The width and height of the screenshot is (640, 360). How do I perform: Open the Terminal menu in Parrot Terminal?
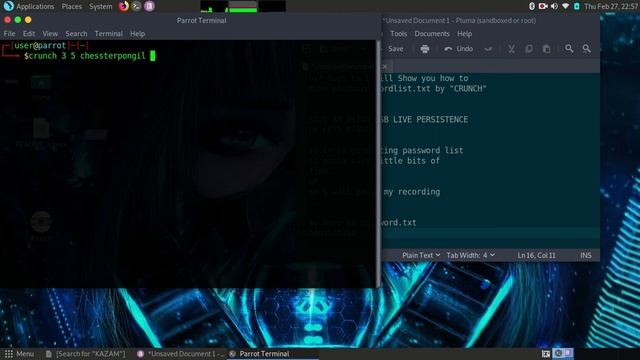[108, 33]
